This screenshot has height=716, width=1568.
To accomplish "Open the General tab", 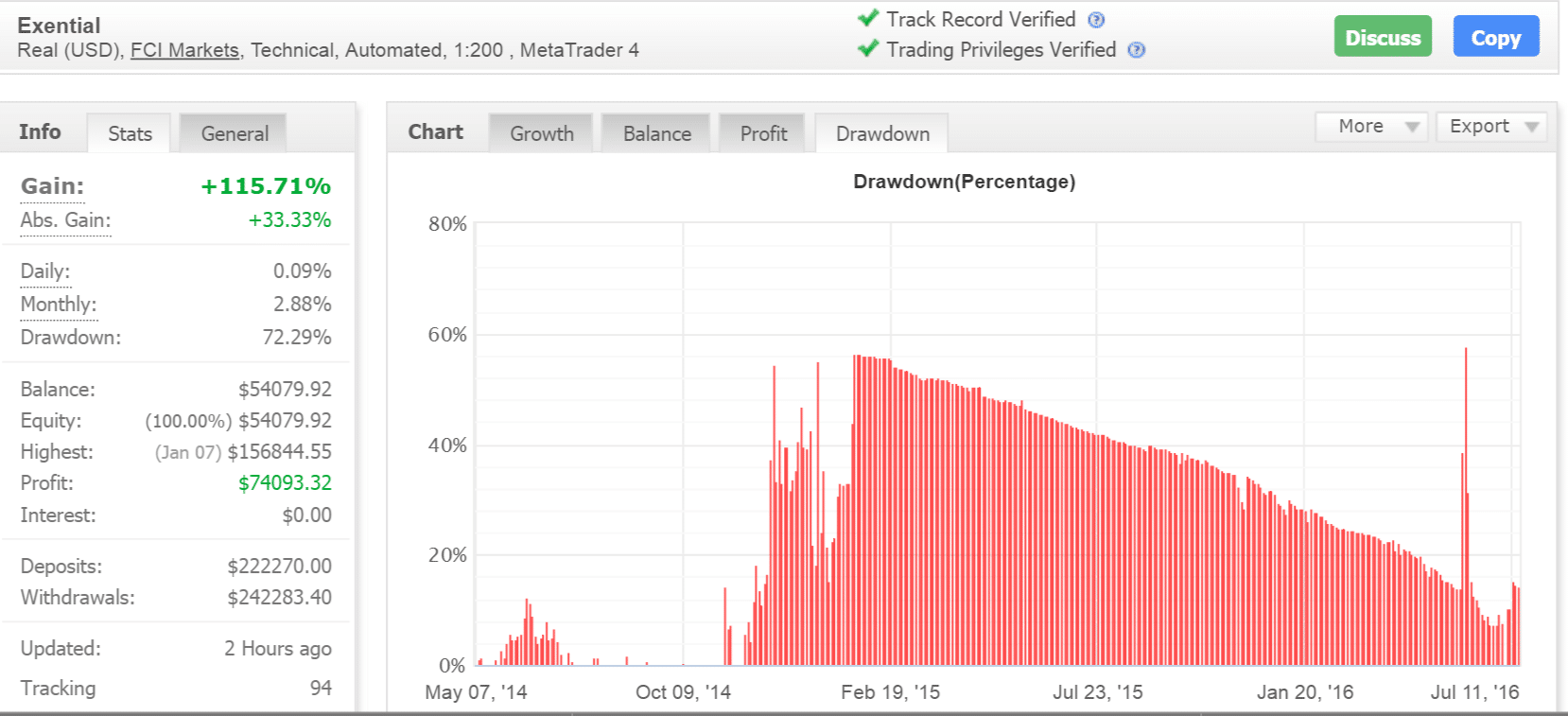I will [234, 133].
